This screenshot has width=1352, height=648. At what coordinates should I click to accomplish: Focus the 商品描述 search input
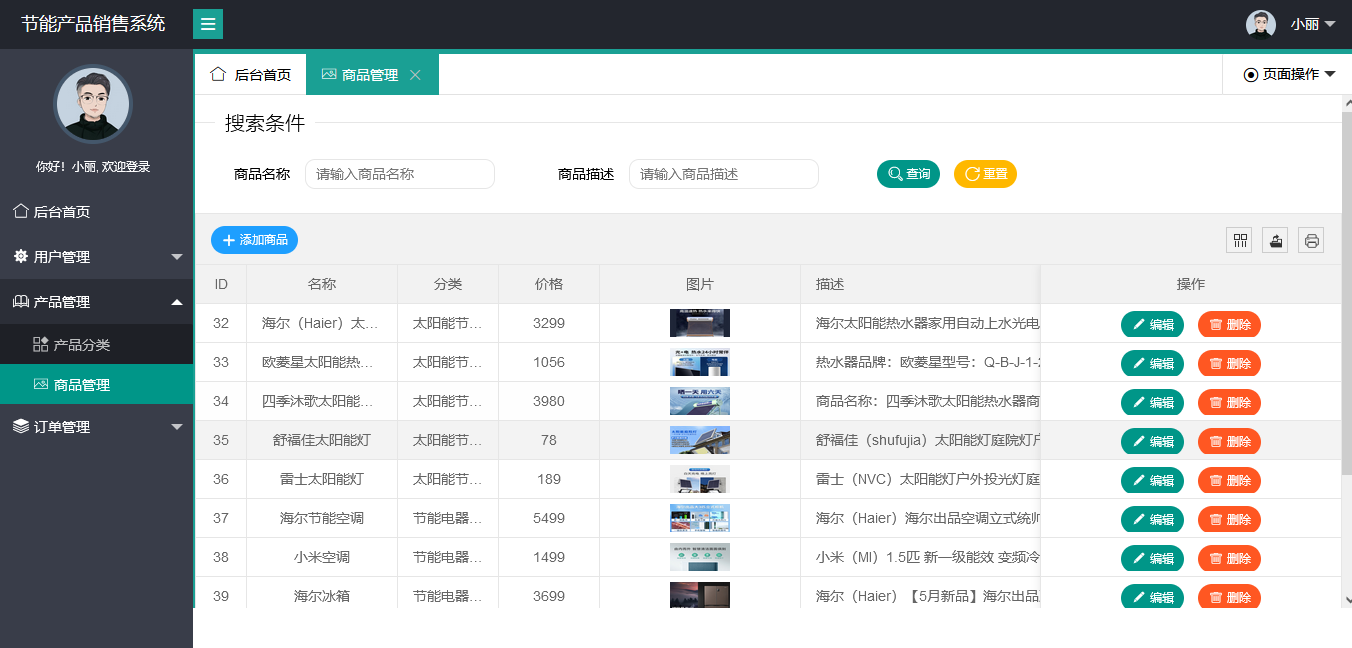click(x=724, y=174)
